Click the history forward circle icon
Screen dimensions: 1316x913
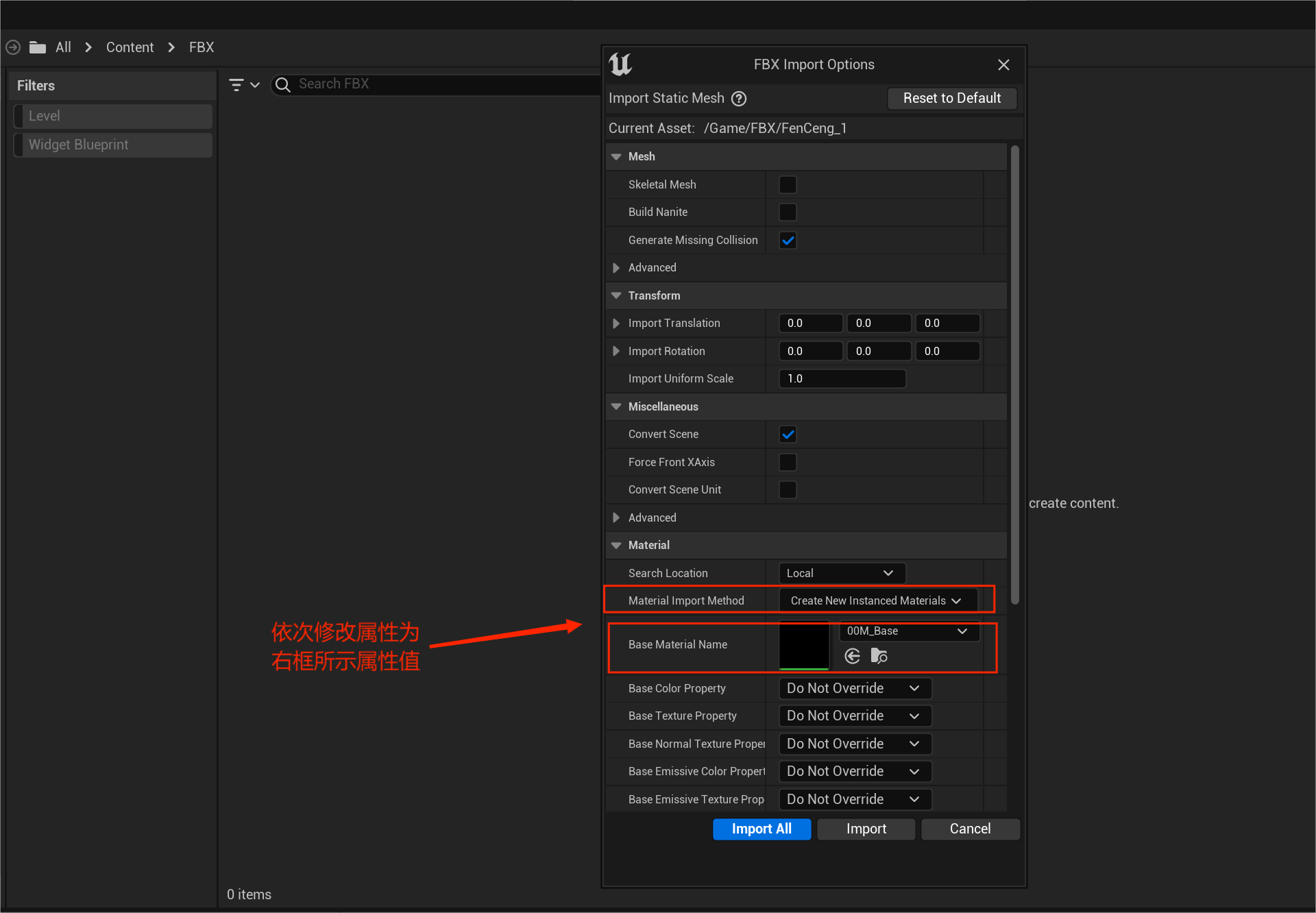pos(13,47)
